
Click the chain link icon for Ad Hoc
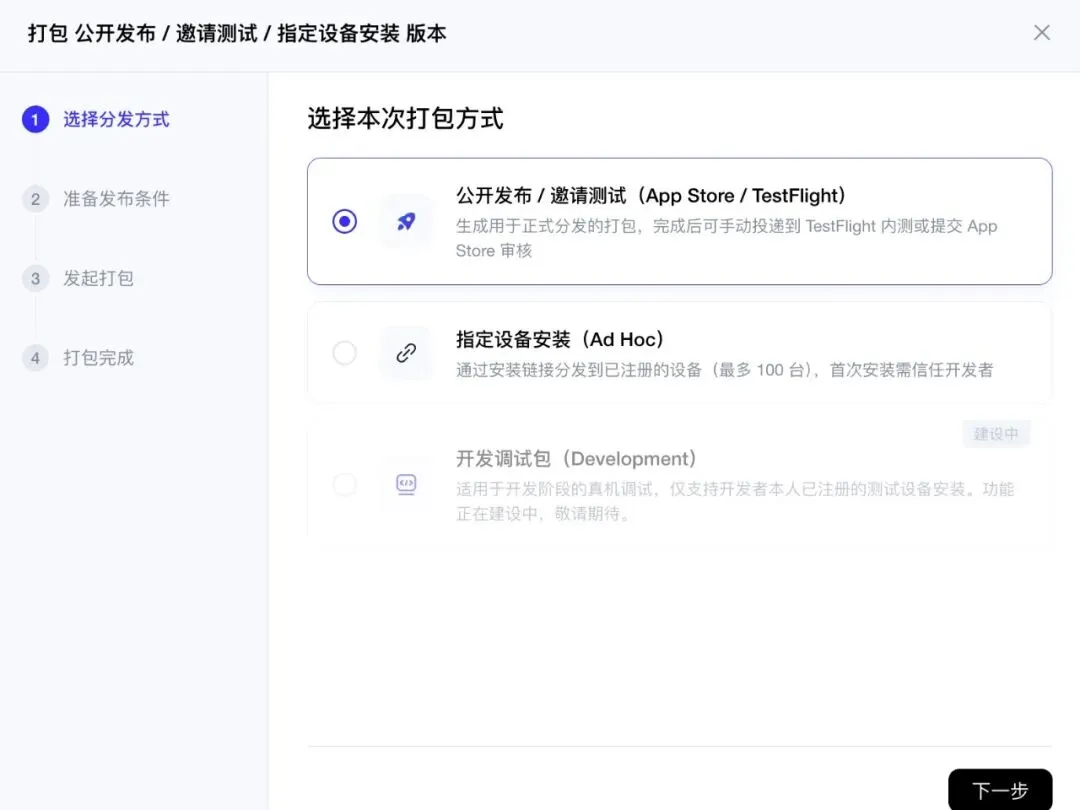click(x=406, y=353)
